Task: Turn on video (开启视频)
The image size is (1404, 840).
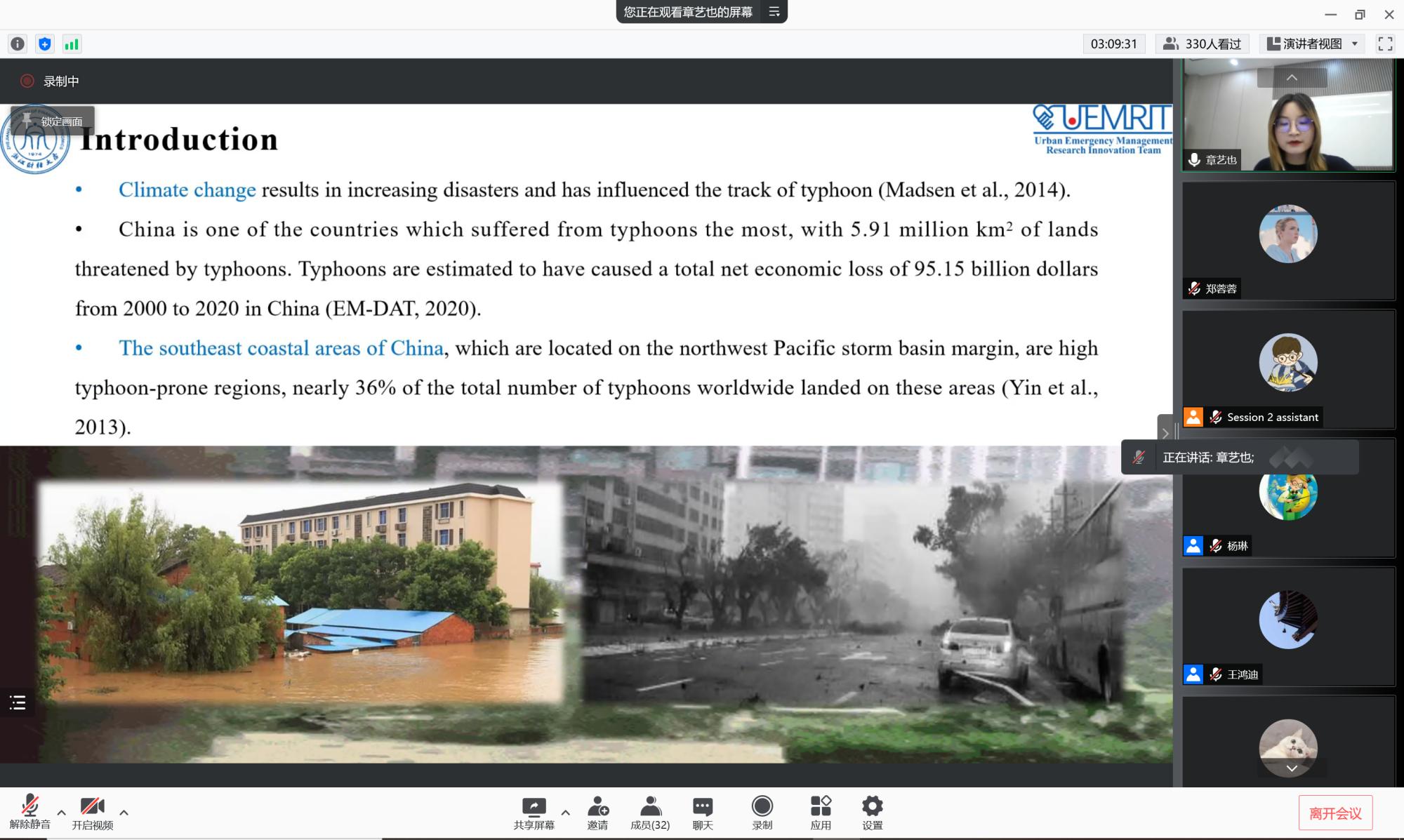Action: point(92,813)
